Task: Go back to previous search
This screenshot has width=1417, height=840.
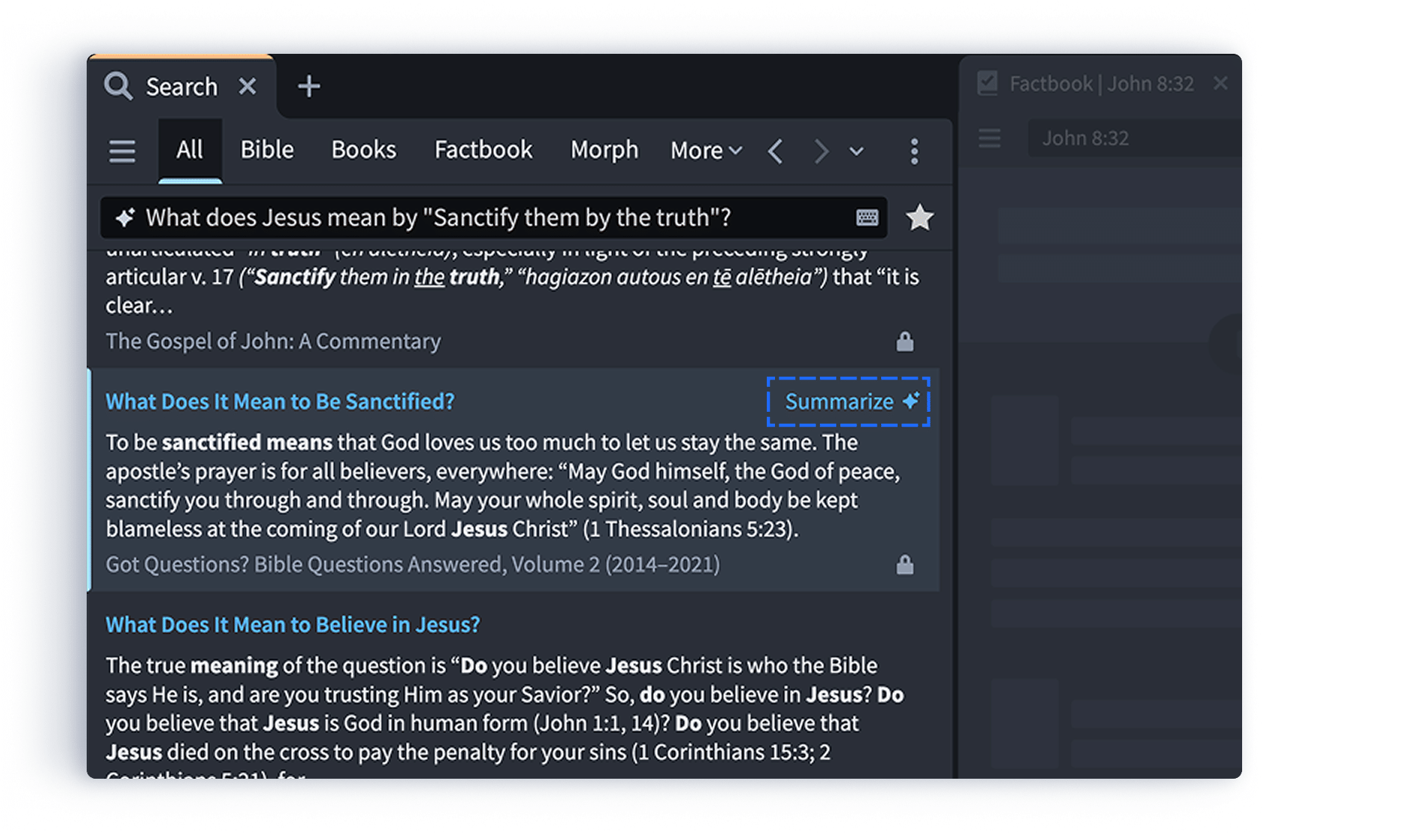Action: pos(776,151)
